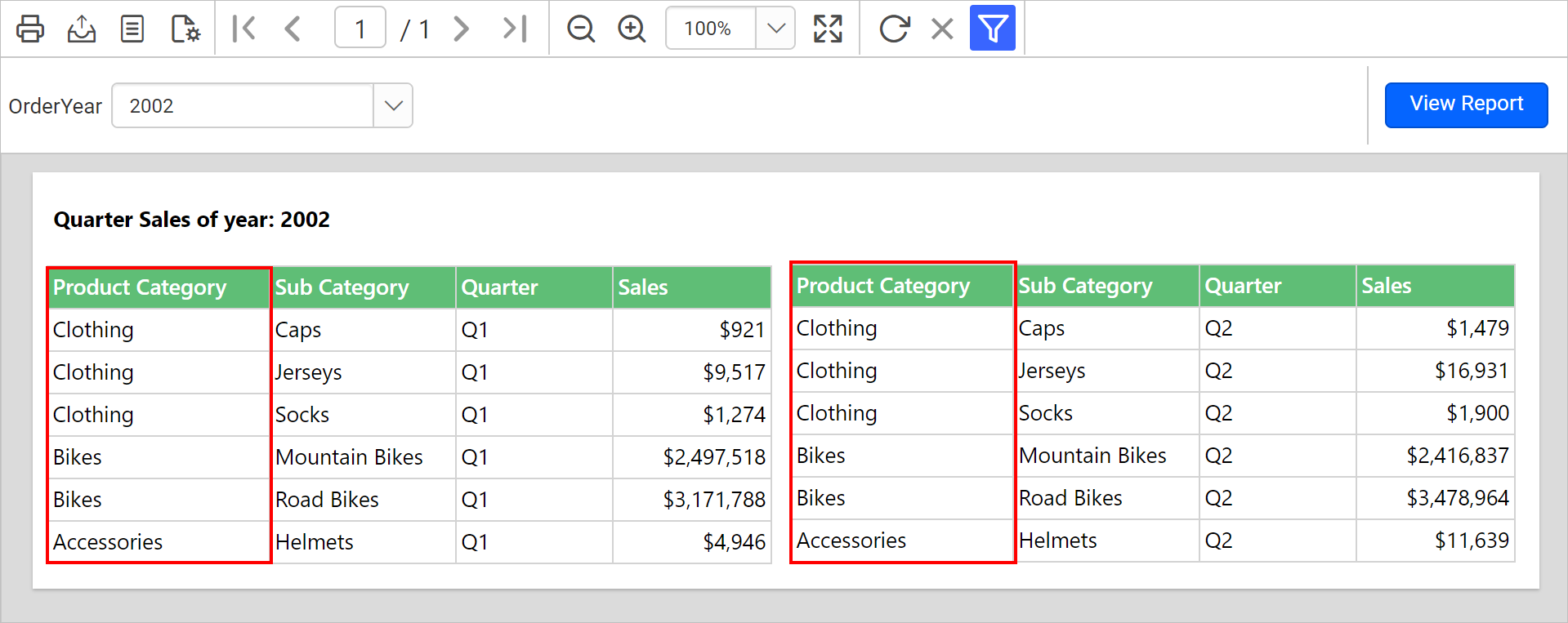Zoom out with the minus magnifier
The image size is (1568, 623).
(x=581, y=29)
